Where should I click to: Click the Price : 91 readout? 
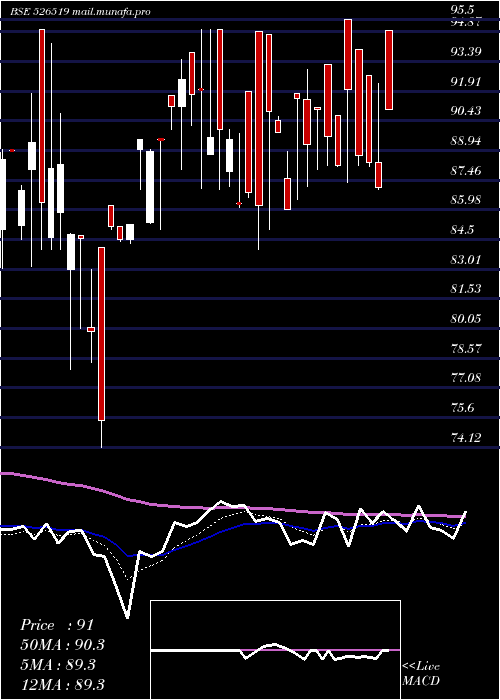[x=57, y=625]
